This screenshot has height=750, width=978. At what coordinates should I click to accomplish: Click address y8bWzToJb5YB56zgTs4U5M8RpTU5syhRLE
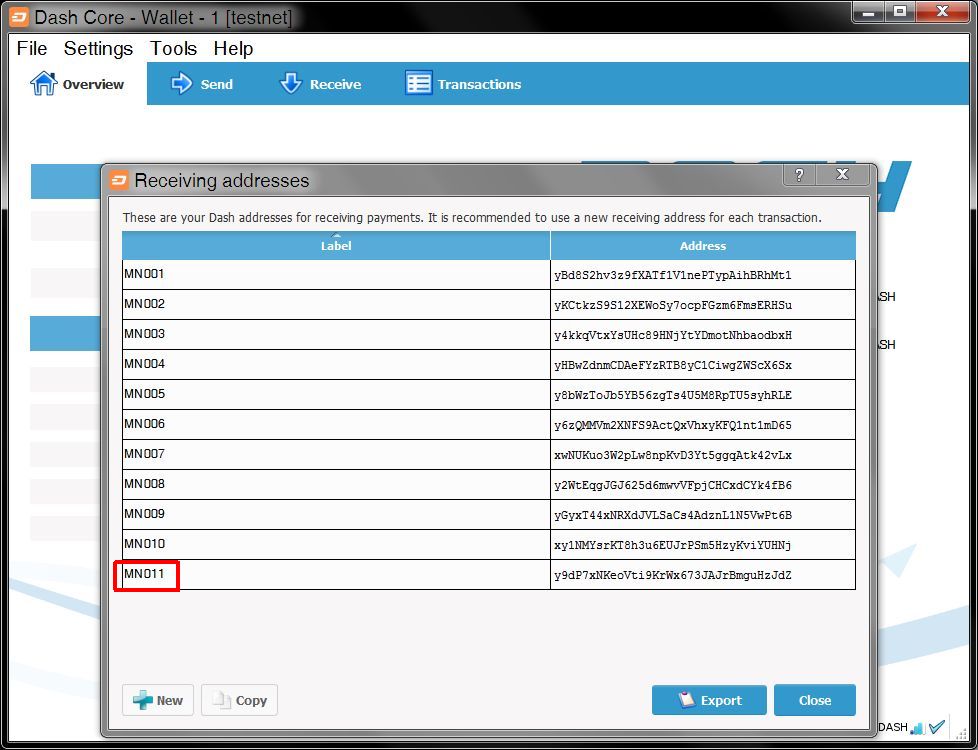[x=672, y=395]
